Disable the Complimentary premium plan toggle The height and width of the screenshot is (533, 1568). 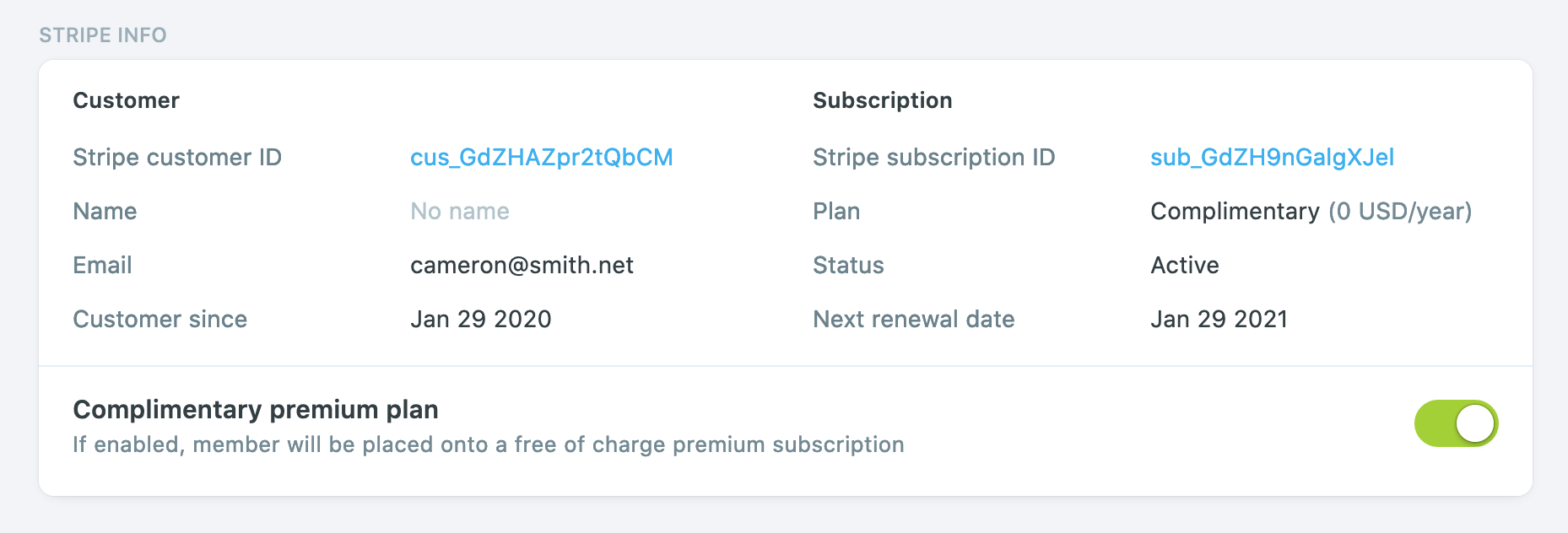pos(1456,423)
